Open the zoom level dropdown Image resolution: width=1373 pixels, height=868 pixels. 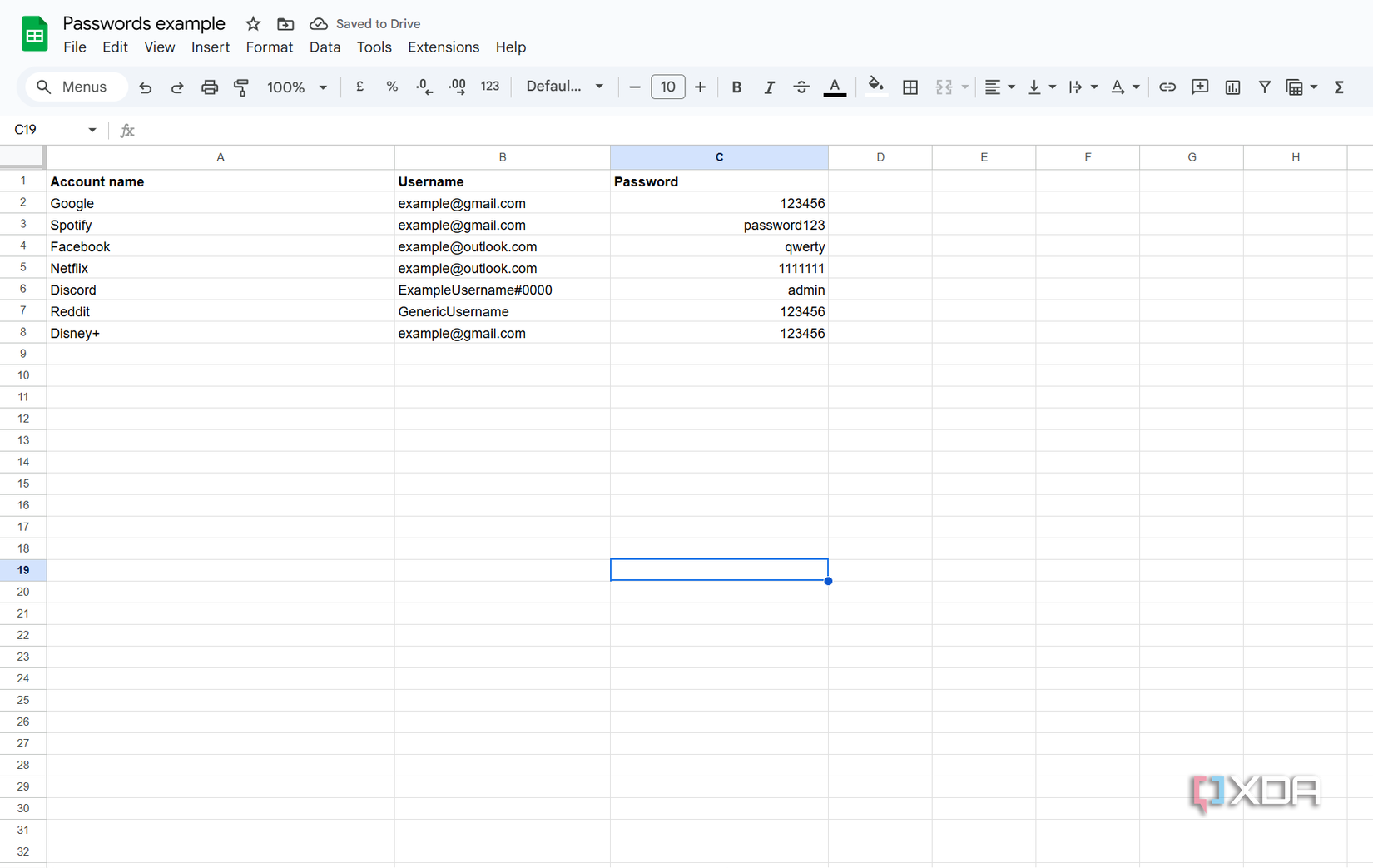(296, 87)
